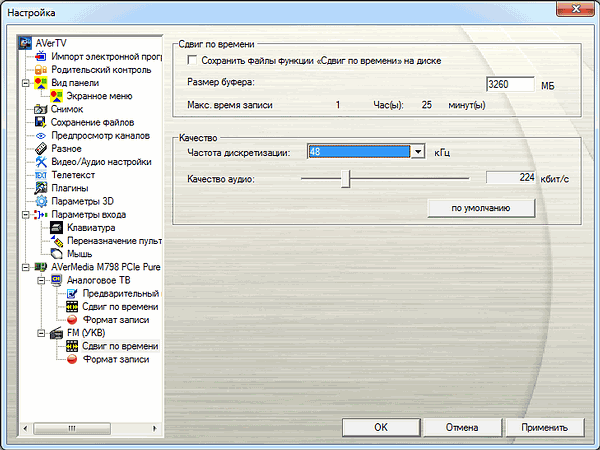Enable saving time shift files on disk
The image size is (600, 450).
point(192,60)
